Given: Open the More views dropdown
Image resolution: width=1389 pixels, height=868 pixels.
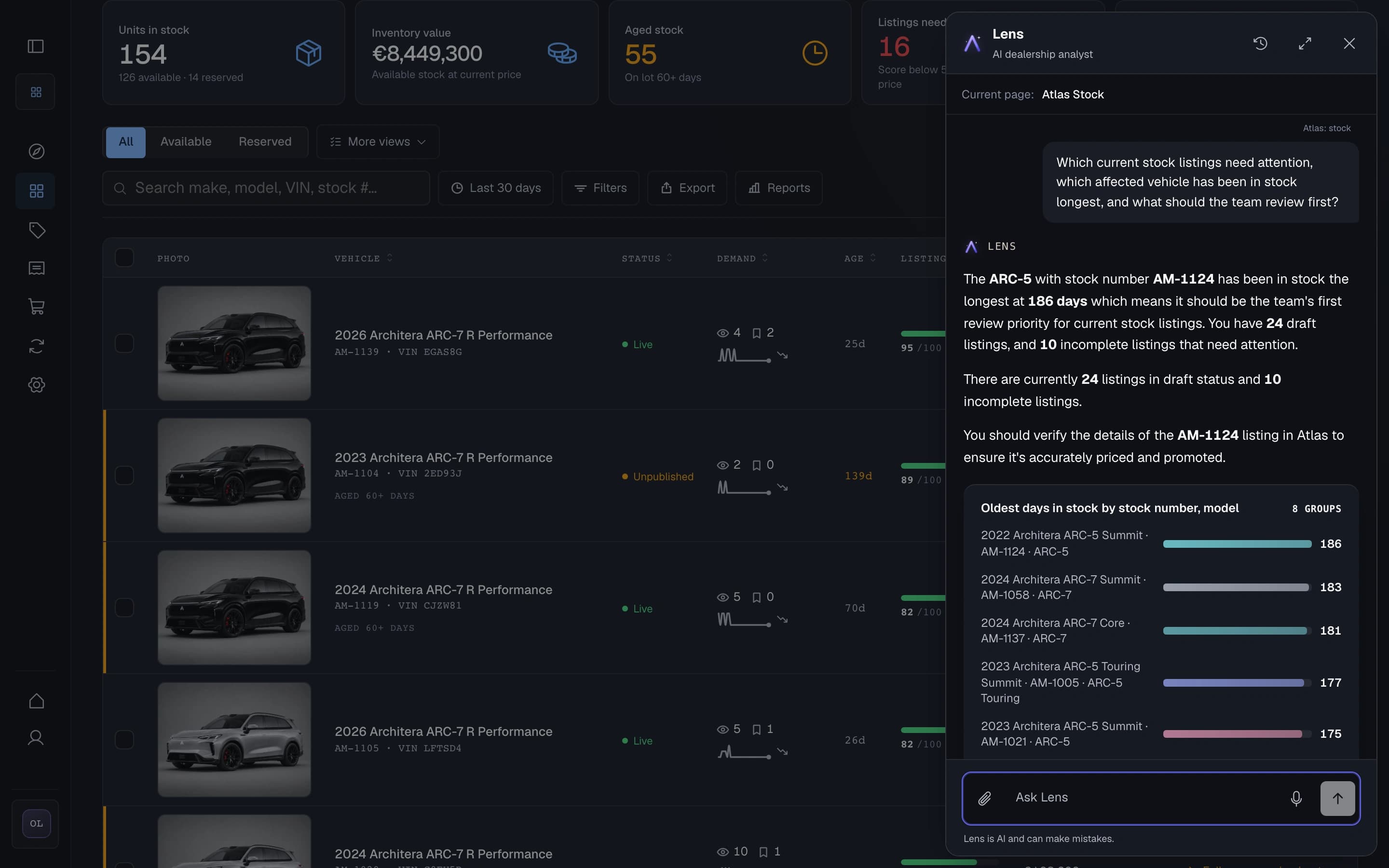Looking at the screenshot, I should click(378, 142).
